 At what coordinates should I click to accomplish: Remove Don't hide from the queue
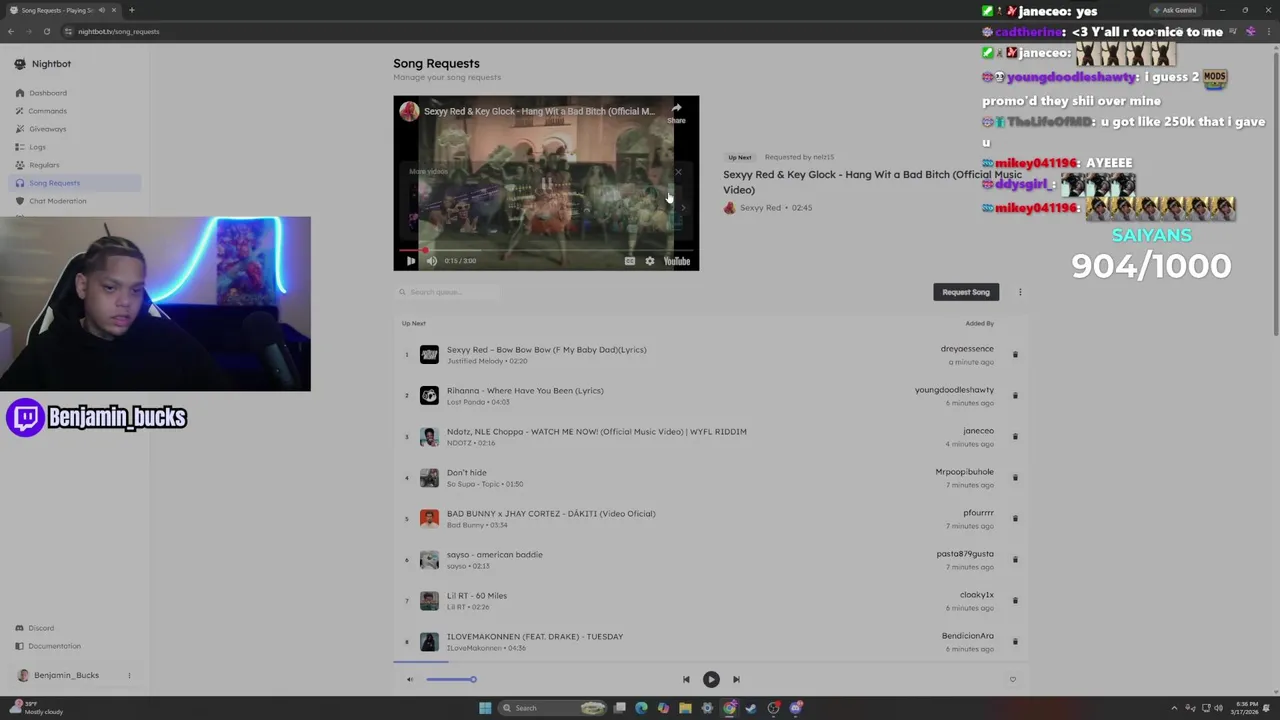coord(1015,478)
